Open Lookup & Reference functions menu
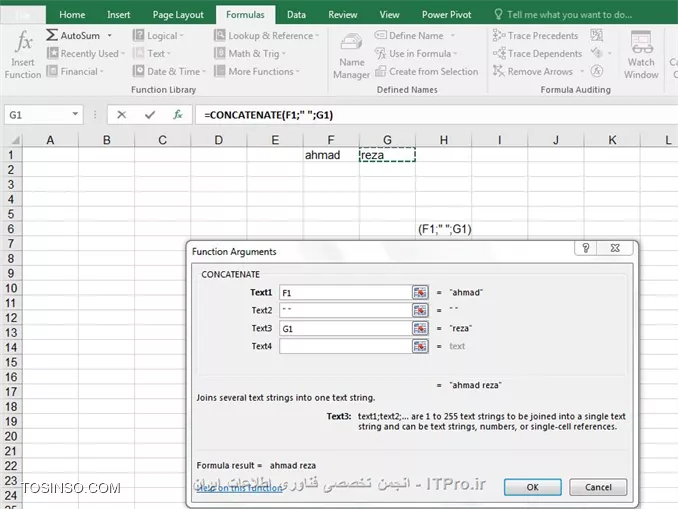This screenshot has height=509, width=678. click(x=266, y=35)
